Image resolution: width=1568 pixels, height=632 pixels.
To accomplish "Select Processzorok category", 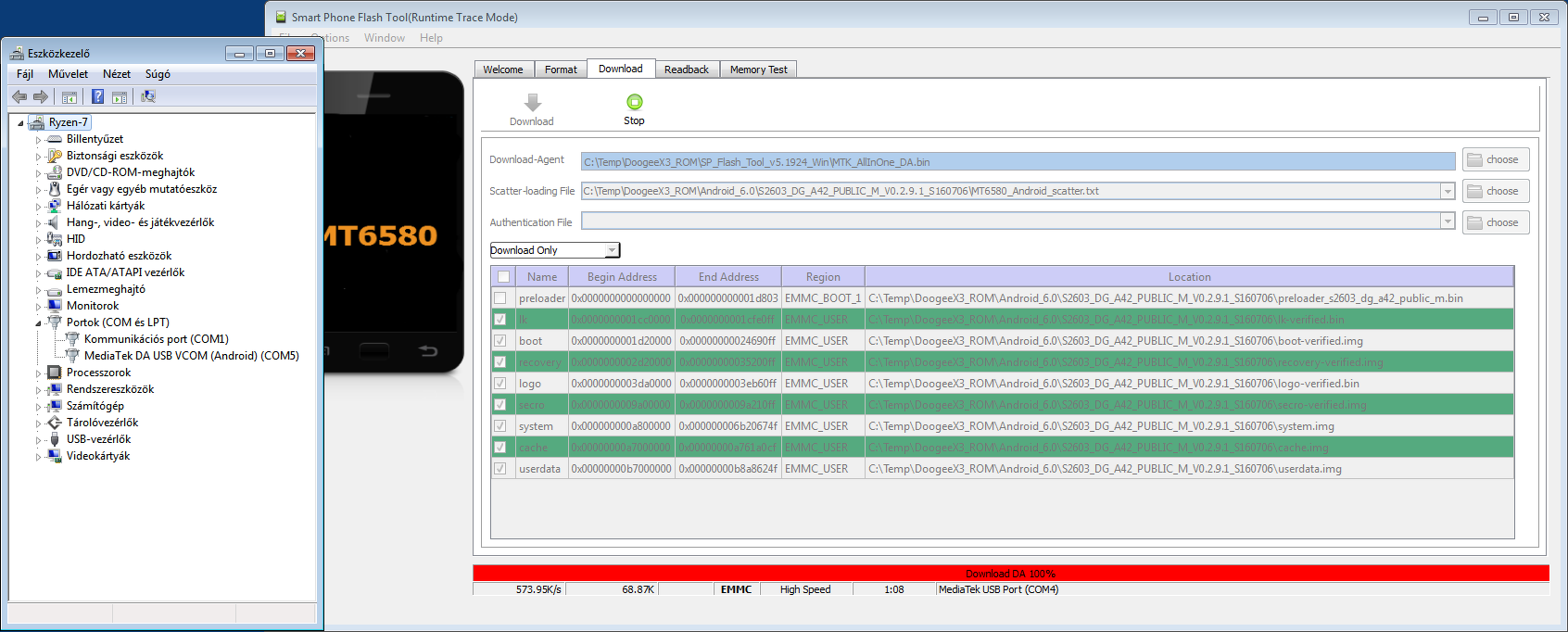I will coord(99,373).
